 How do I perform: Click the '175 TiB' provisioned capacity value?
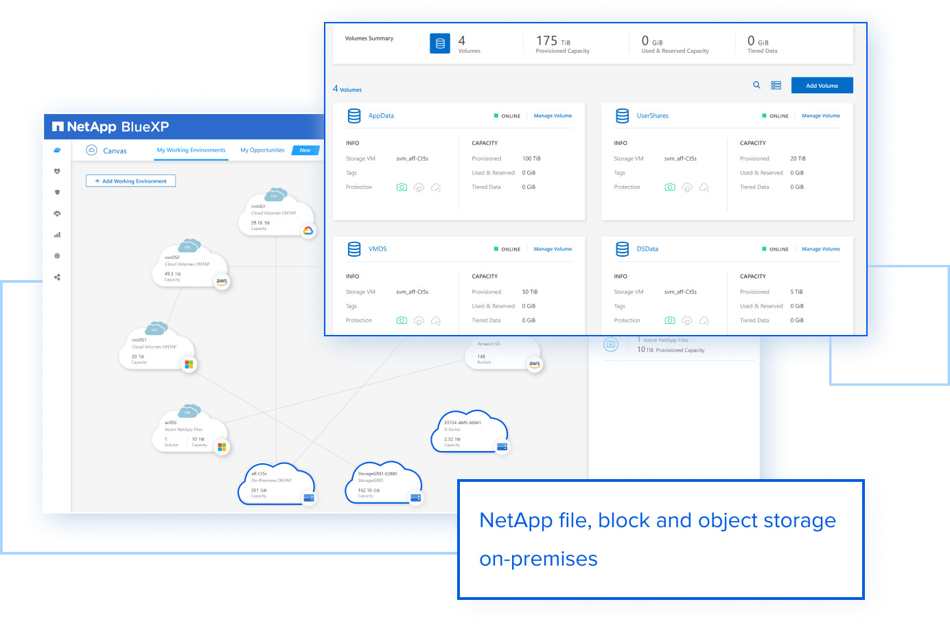pos(553,41)
